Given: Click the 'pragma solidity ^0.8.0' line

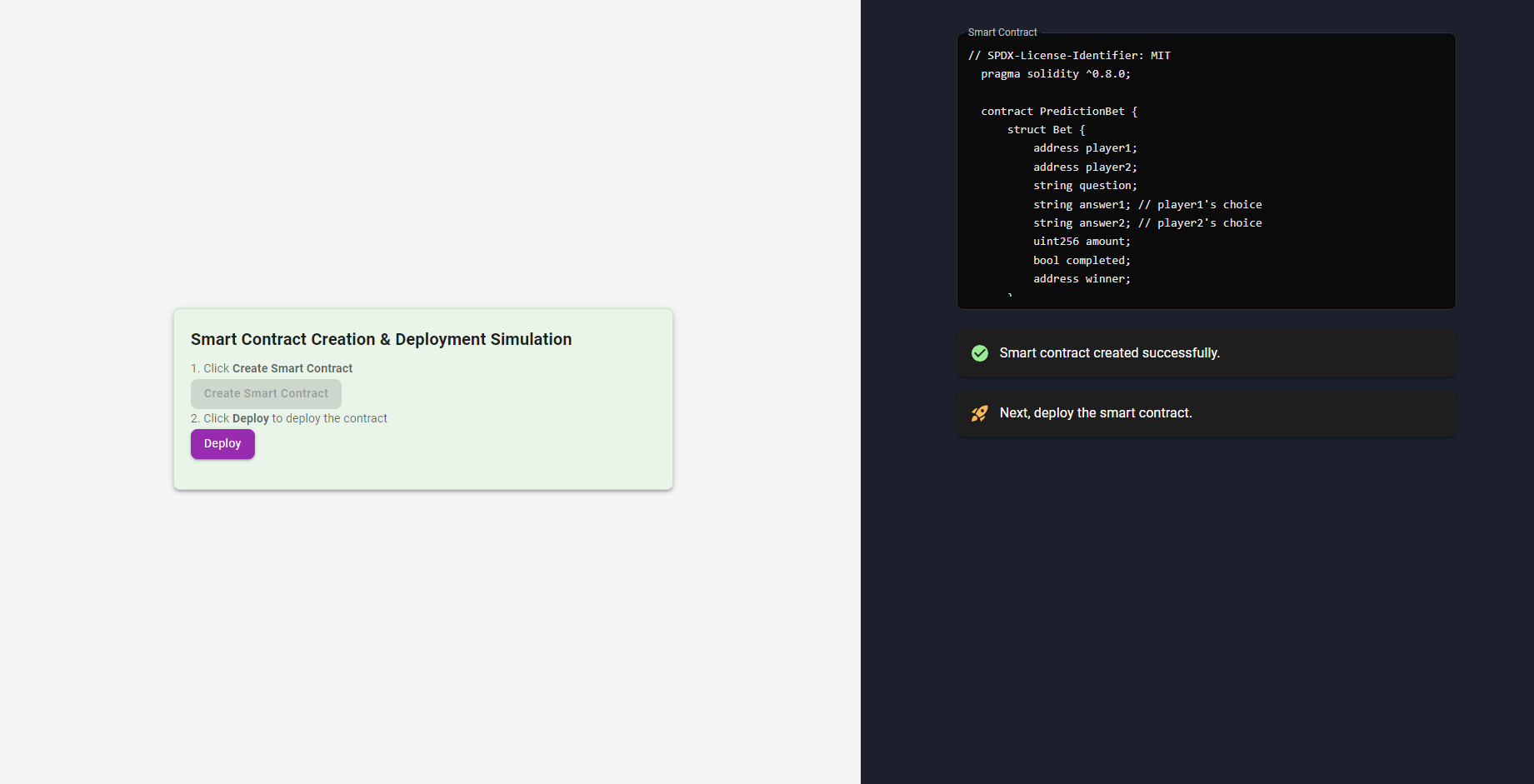Looking at the screenshot, I should (x=1056, y=74).
